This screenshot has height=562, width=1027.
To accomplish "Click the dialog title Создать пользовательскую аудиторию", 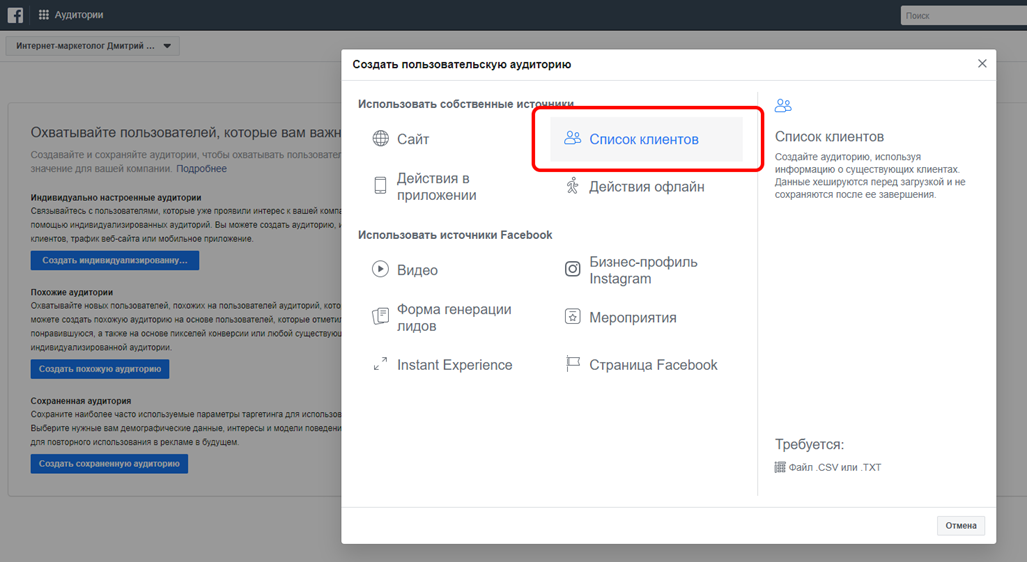I will pos(462,64).
